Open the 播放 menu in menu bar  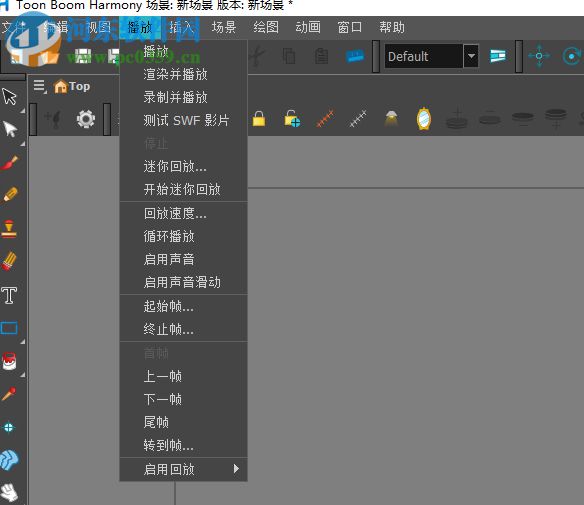click(x=140, y=27)
